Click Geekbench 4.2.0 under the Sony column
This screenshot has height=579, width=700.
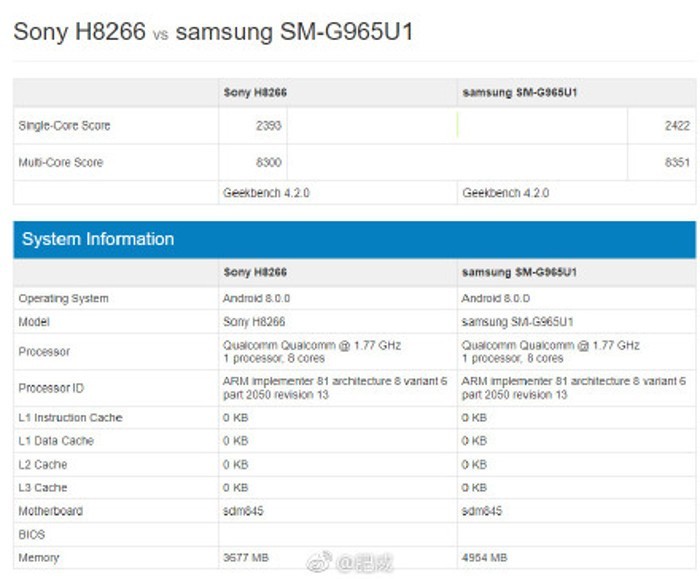(x=265, y=193)
